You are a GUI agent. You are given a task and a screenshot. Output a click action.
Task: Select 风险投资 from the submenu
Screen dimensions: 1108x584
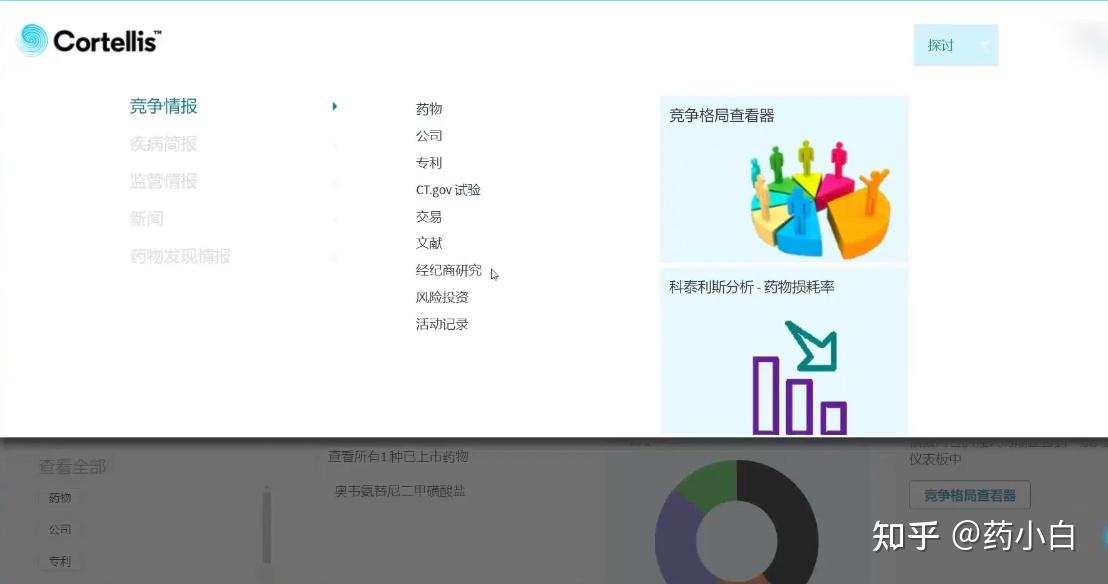click(x=441, y=297)
